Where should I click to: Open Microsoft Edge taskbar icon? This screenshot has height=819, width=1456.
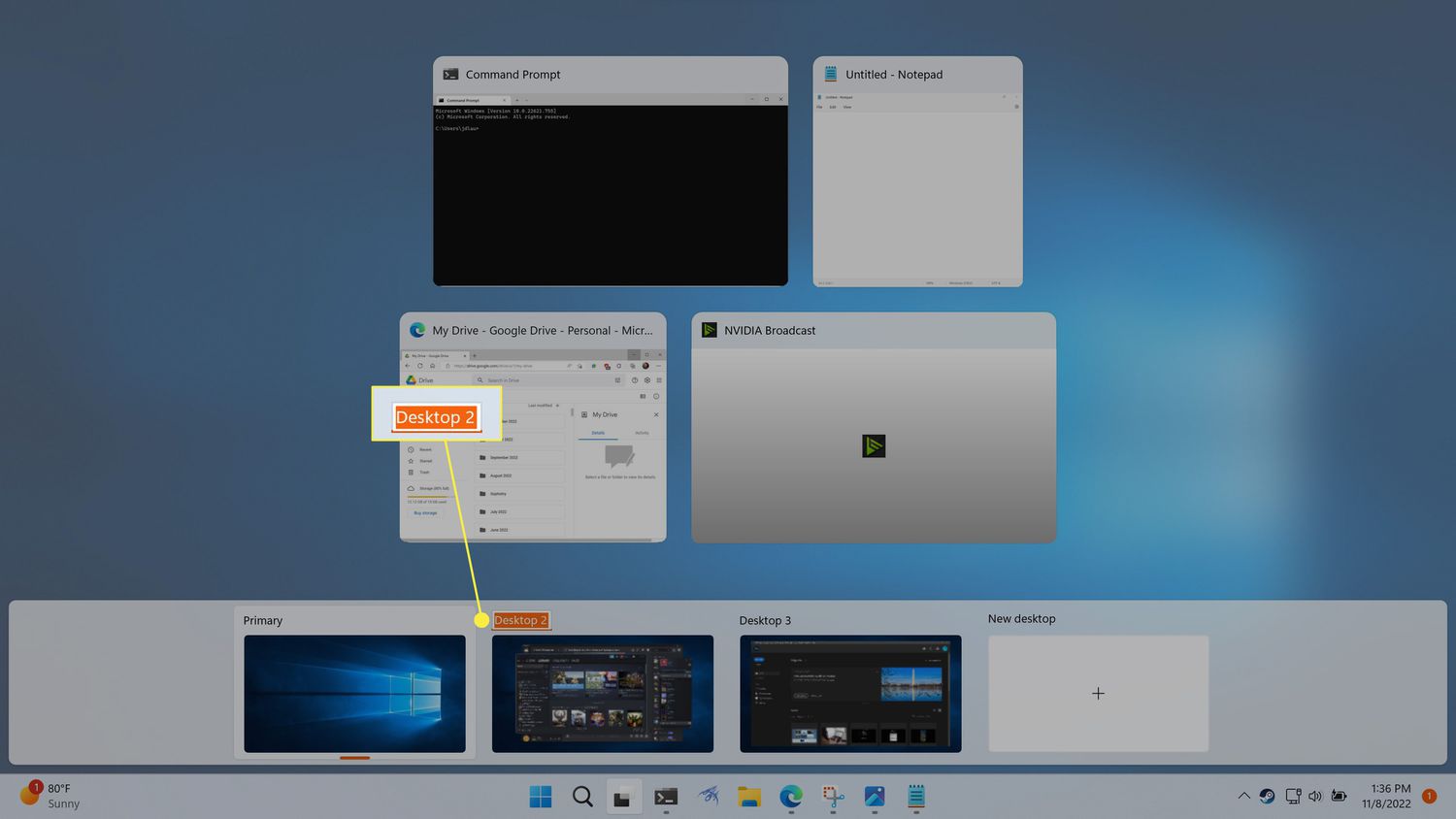pyautogui.click(x=791, y=797)
